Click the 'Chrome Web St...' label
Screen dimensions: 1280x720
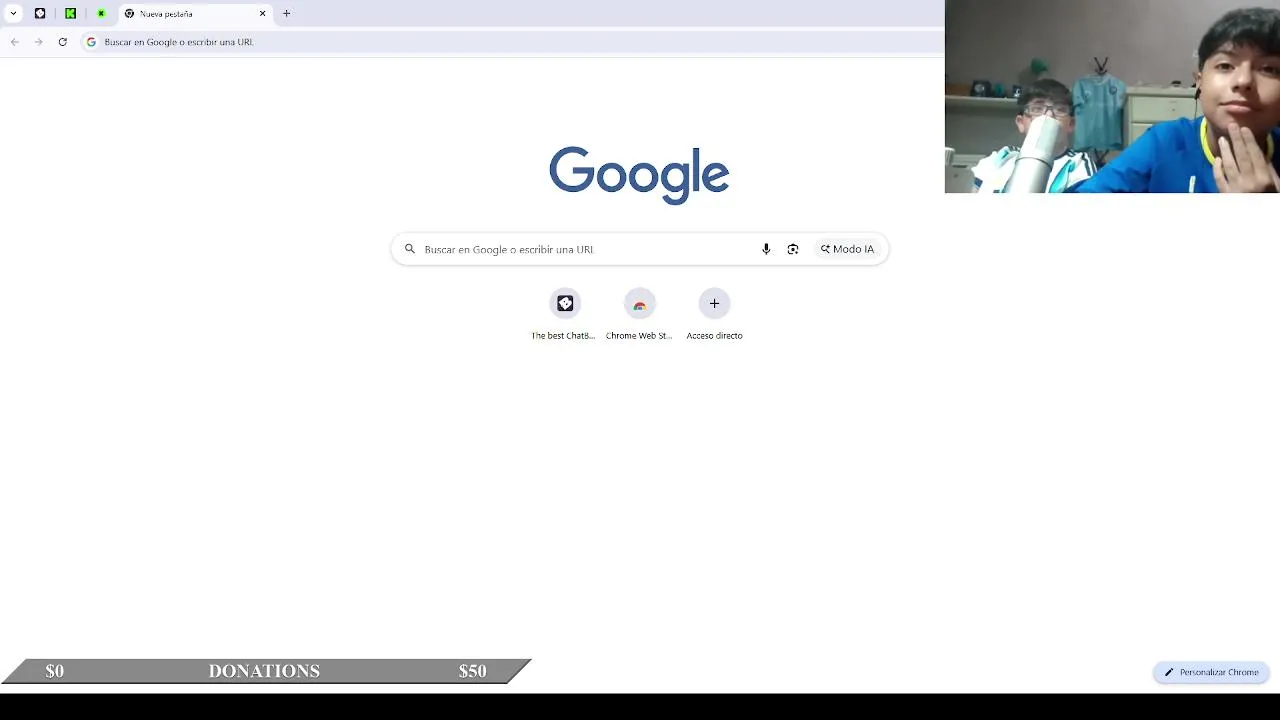point(639,336)
